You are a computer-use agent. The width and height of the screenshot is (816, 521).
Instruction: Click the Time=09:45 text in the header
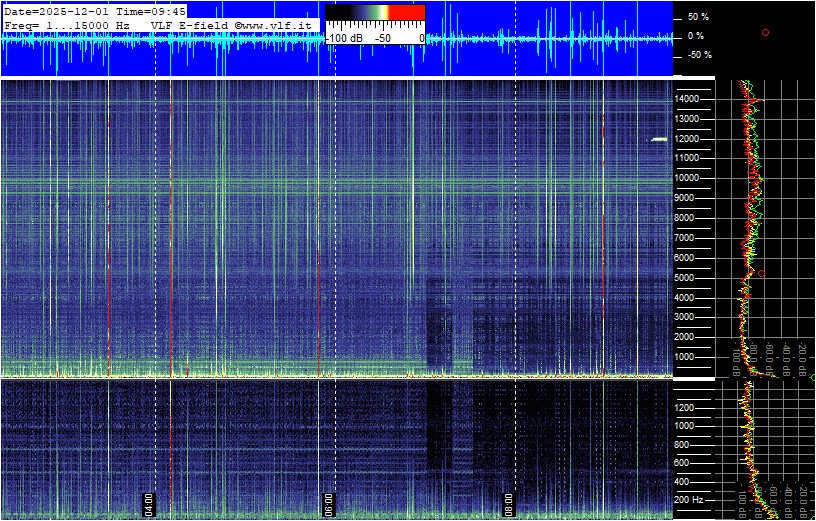151,10
